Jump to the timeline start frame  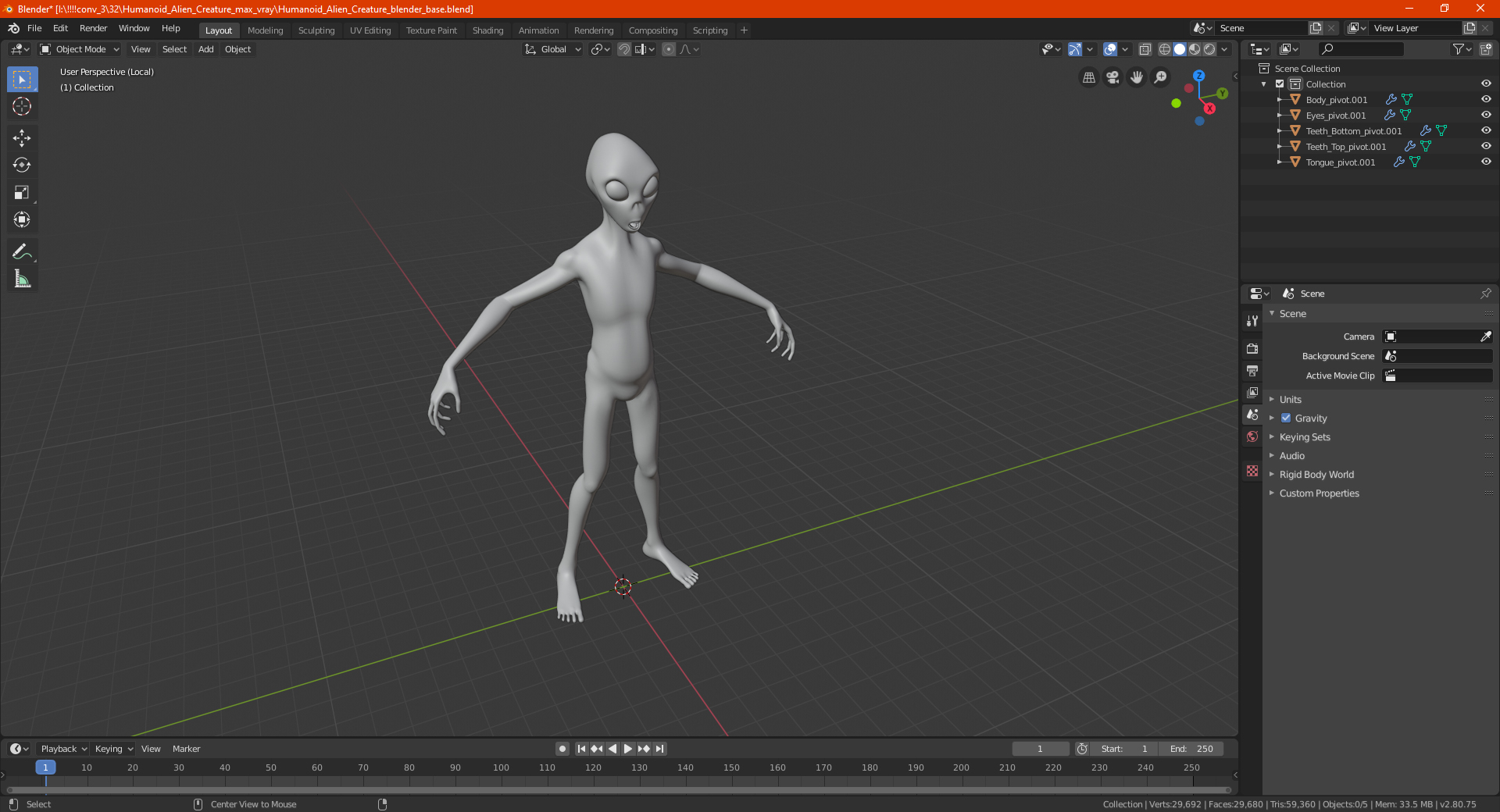tap(581, 749)
